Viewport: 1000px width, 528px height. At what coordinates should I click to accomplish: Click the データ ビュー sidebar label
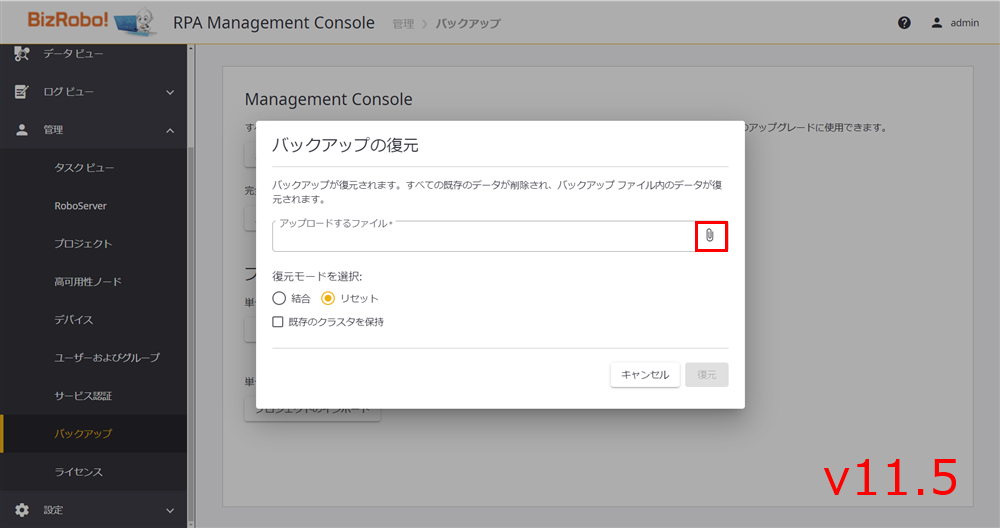click(x=73, y=54)
